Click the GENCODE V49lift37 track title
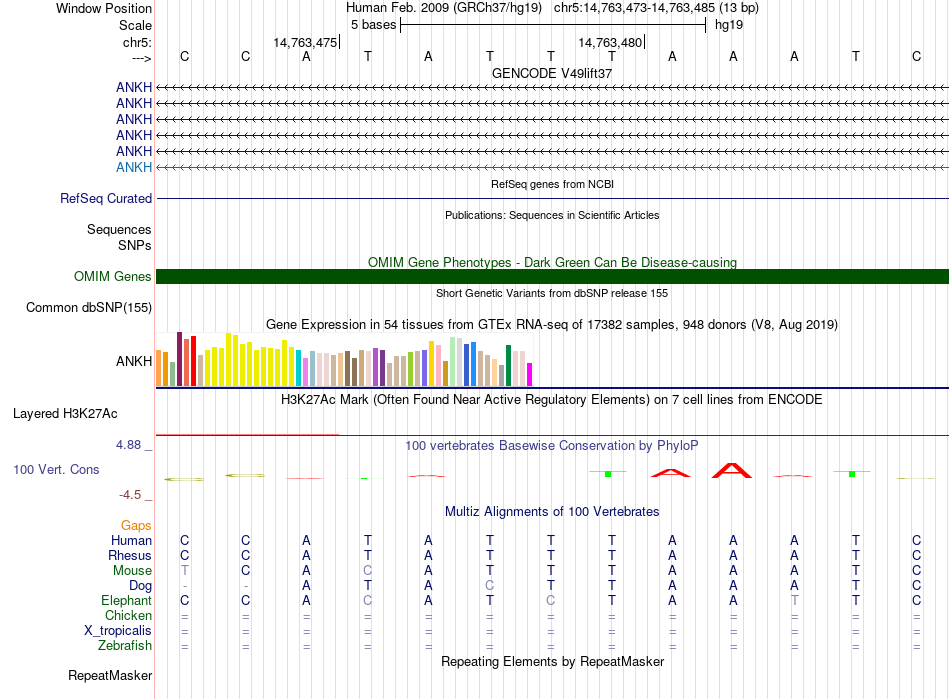950x699 pixels. coord(552,74)
